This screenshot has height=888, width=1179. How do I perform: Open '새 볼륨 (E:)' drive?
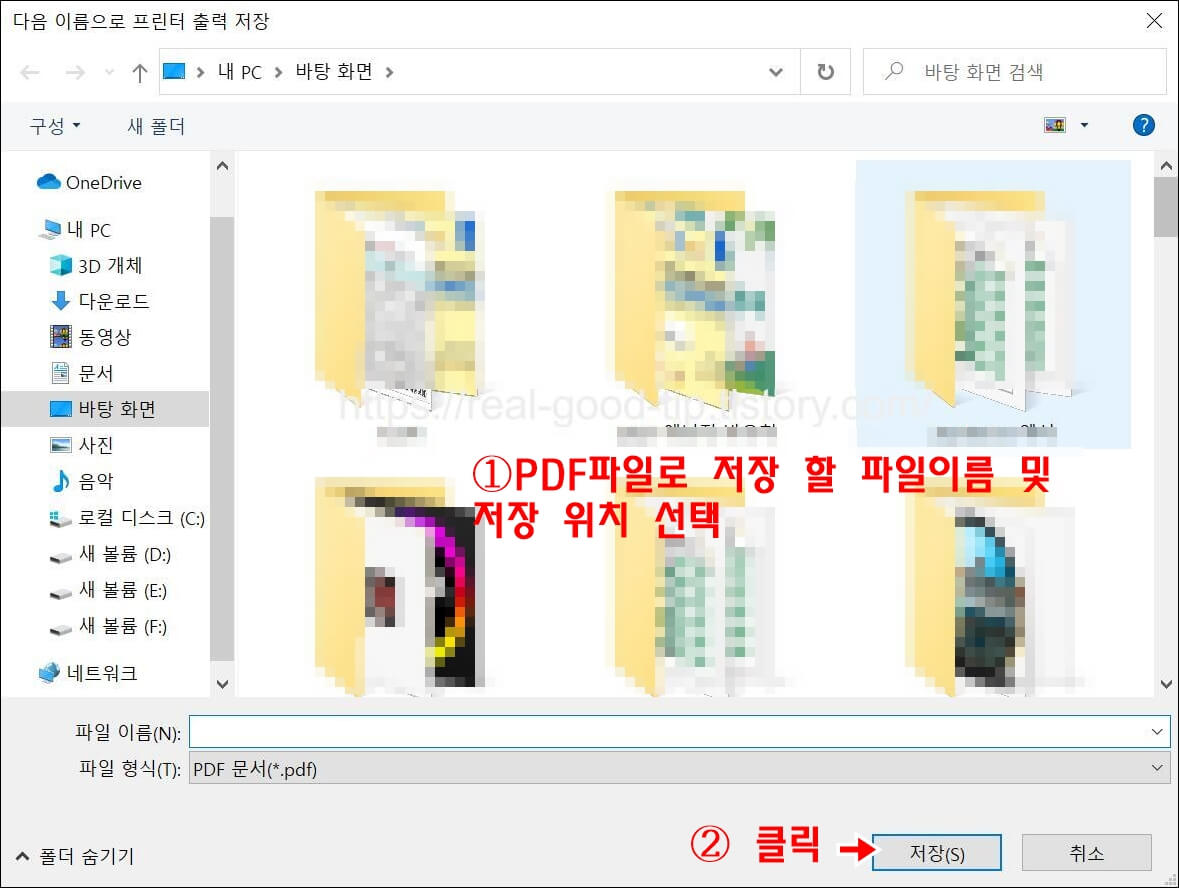[x=123, y=590]
